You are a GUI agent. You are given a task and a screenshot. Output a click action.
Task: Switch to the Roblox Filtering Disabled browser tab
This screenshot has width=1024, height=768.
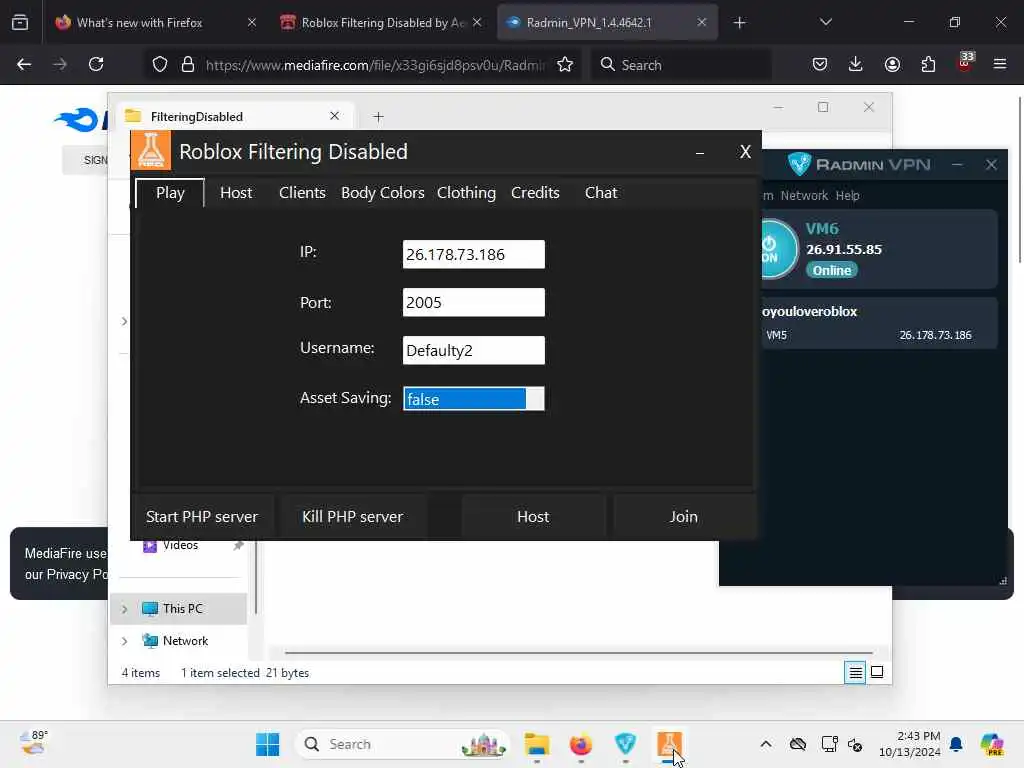[x=382, y=23]
